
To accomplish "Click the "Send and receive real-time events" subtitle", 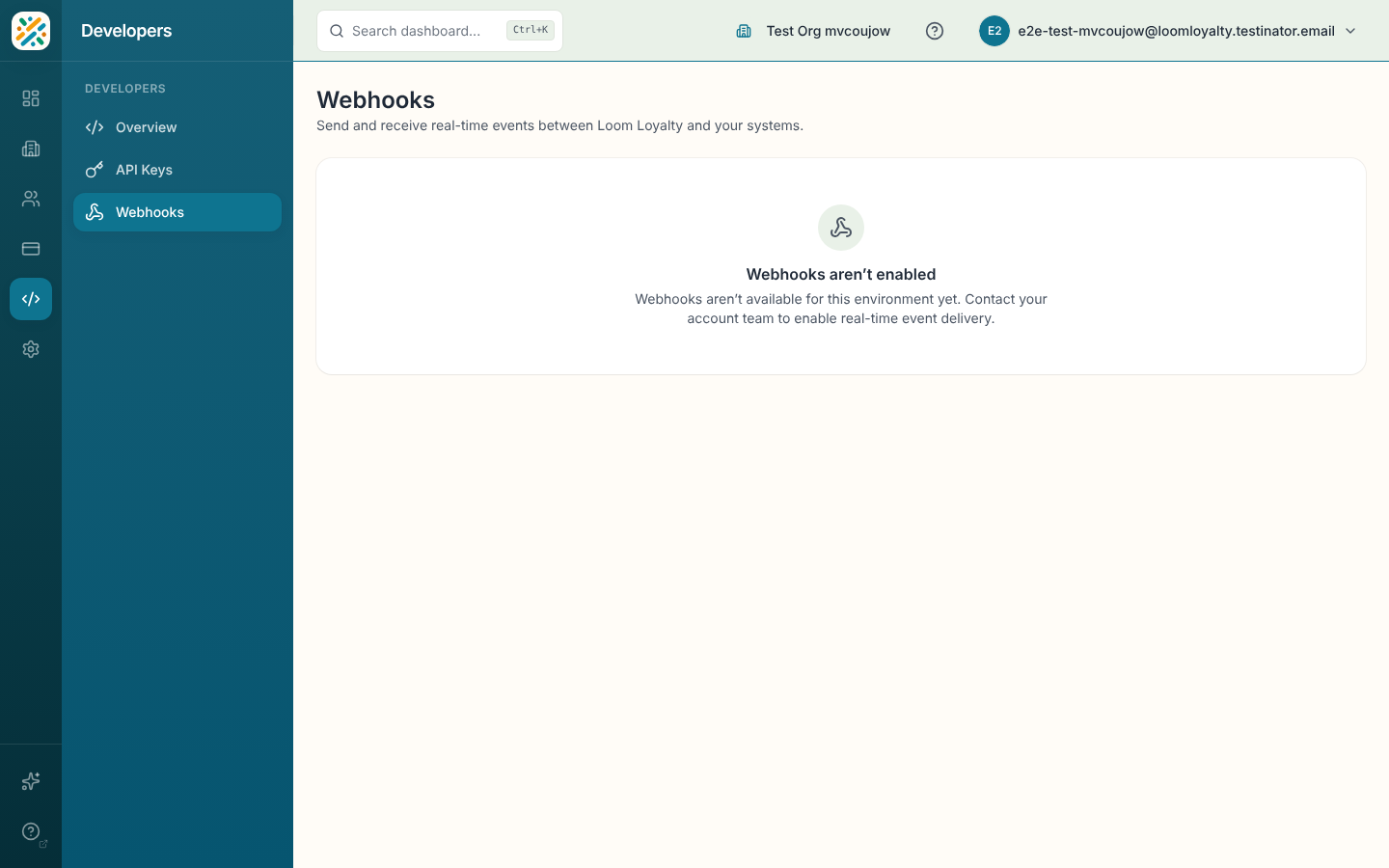I will [559, 125].
